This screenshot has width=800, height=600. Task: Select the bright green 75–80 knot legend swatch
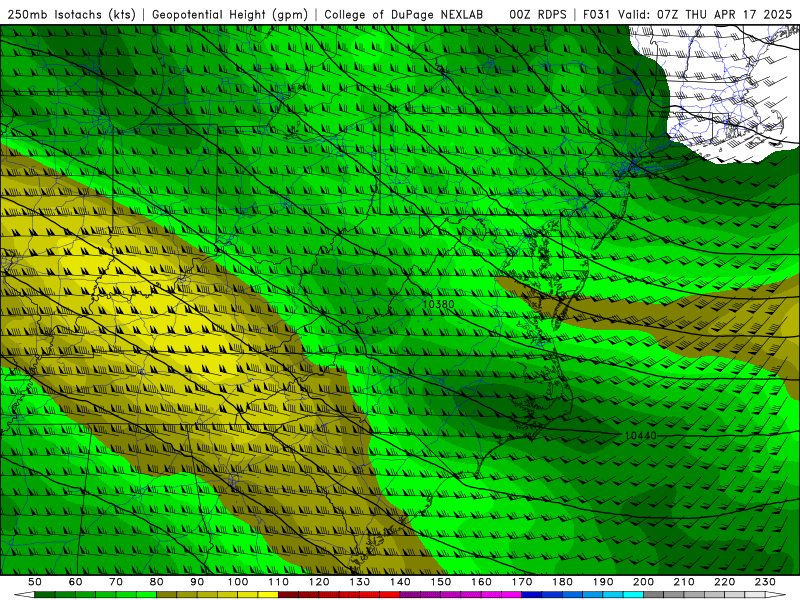(146, 594)
